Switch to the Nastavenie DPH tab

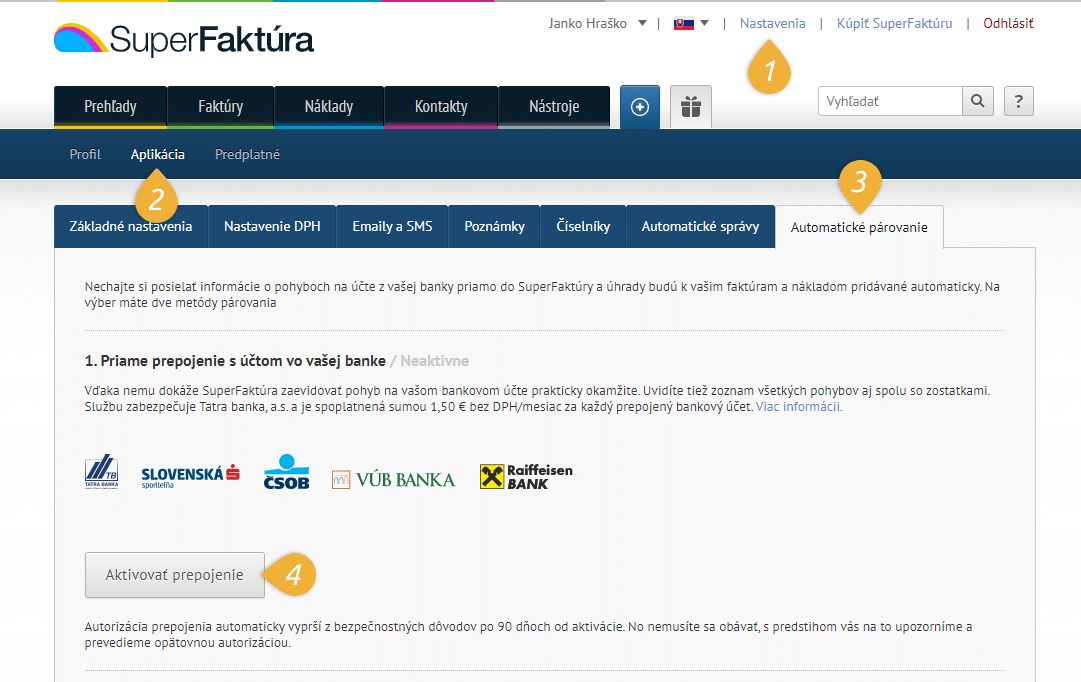272,226
